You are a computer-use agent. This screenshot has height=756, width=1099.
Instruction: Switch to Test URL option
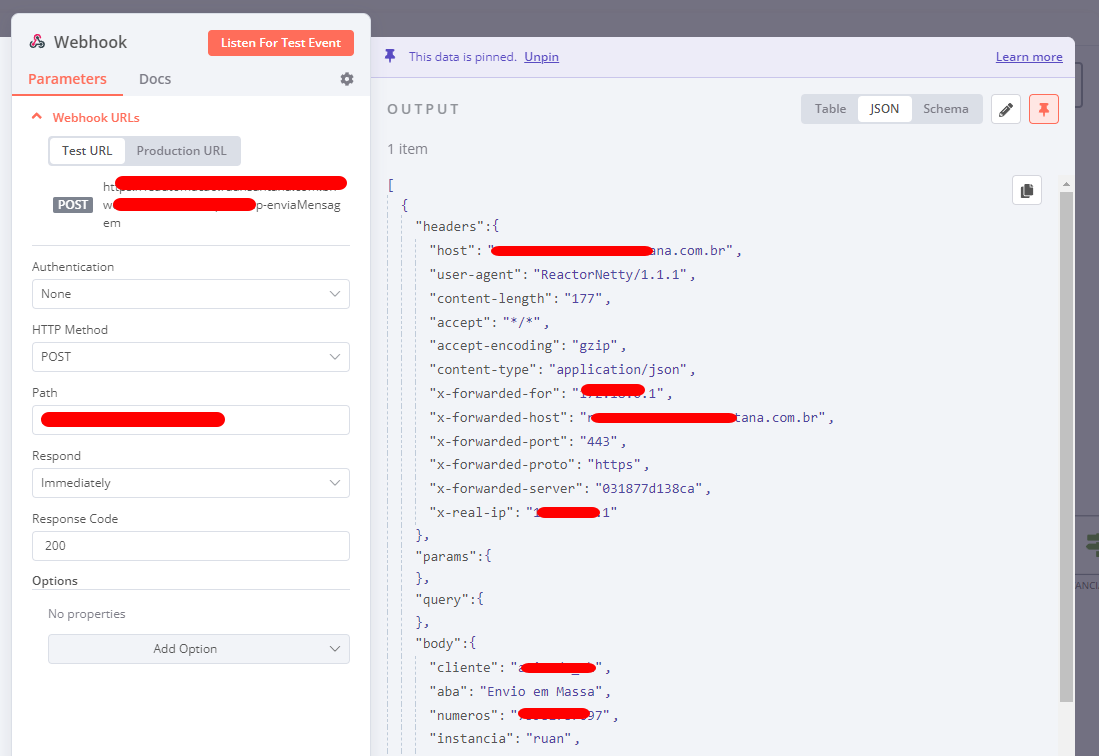point(87,151)
